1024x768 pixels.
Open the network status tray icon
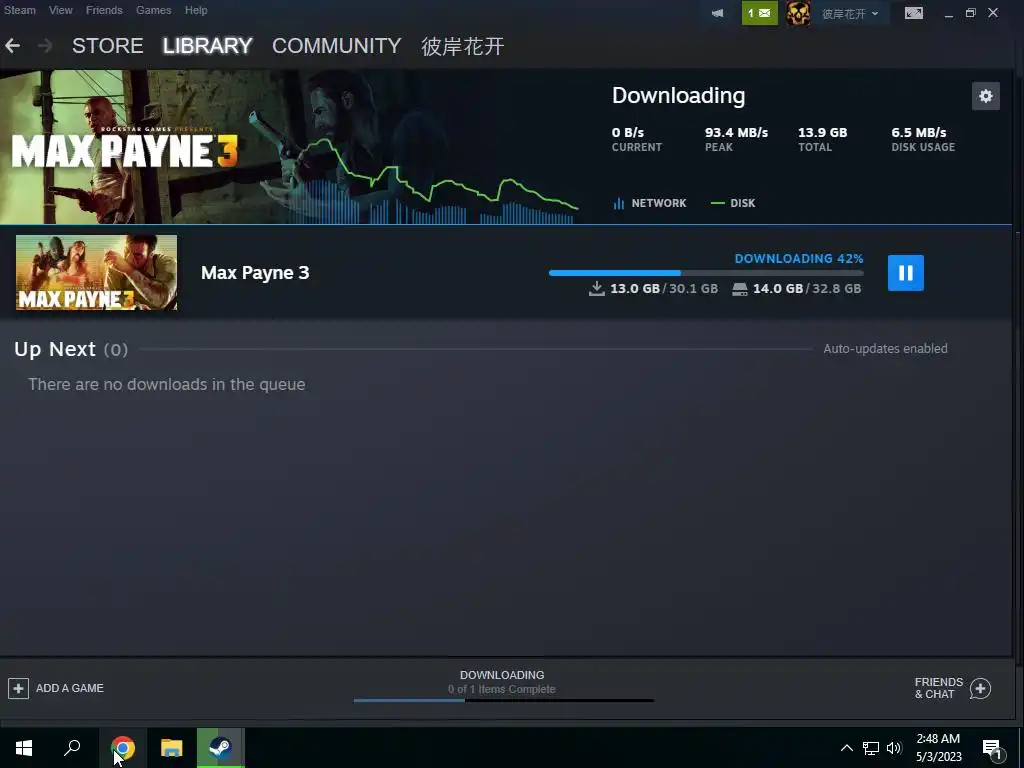pyautogui.click(x=871, y=748)
